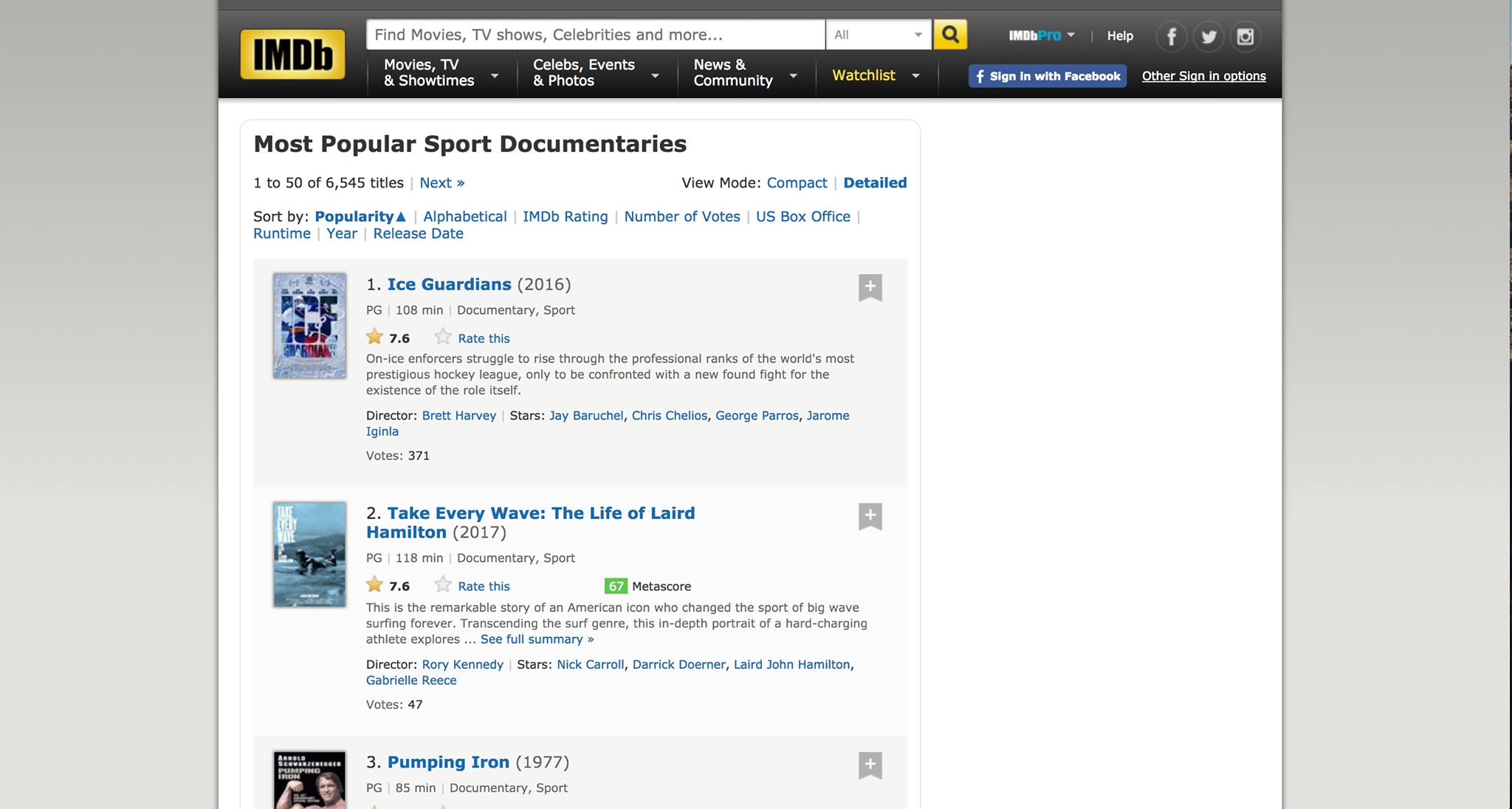Sort by IMDb Rating
1512x809 pixels.
(566, 217)
